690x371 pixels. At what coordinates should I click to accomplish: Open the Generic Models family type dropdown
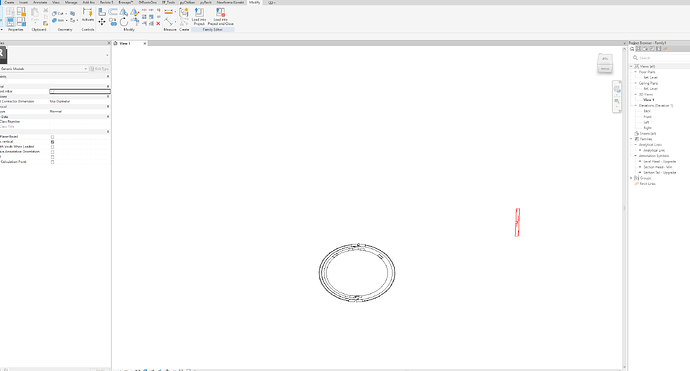coord(44,69)
